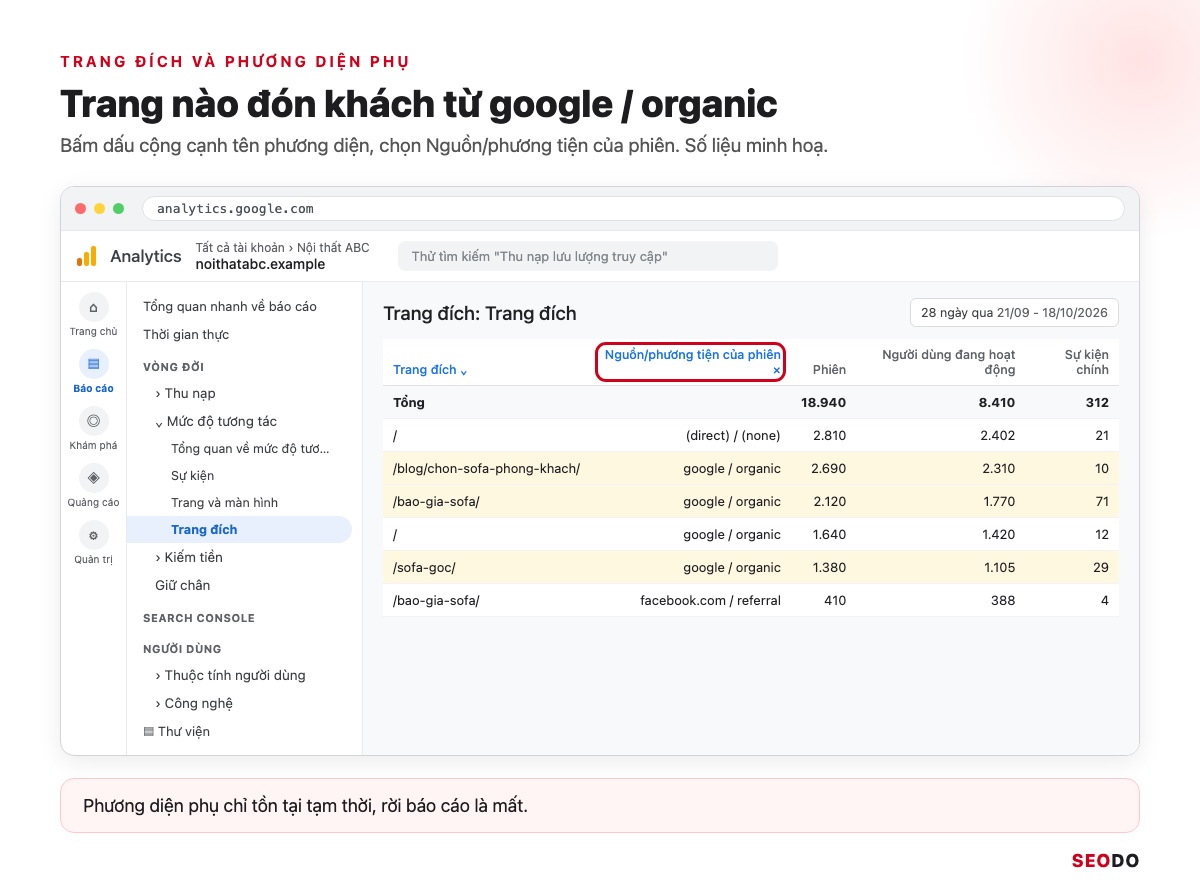1200x893 pixels.
Task: Open the date range 28 ngày qua picker
Action: click(x=1014, y=313)
